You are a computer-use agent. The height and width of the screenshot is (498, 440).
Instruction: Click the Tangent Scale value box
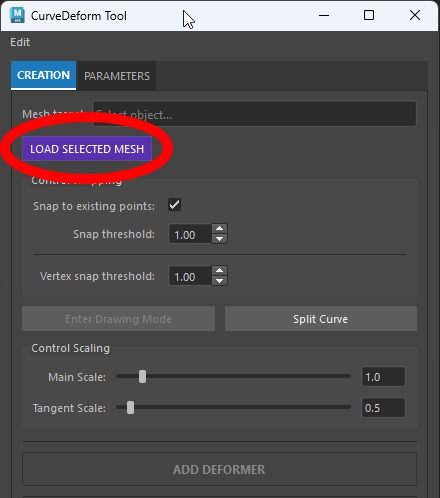(383, 408)
